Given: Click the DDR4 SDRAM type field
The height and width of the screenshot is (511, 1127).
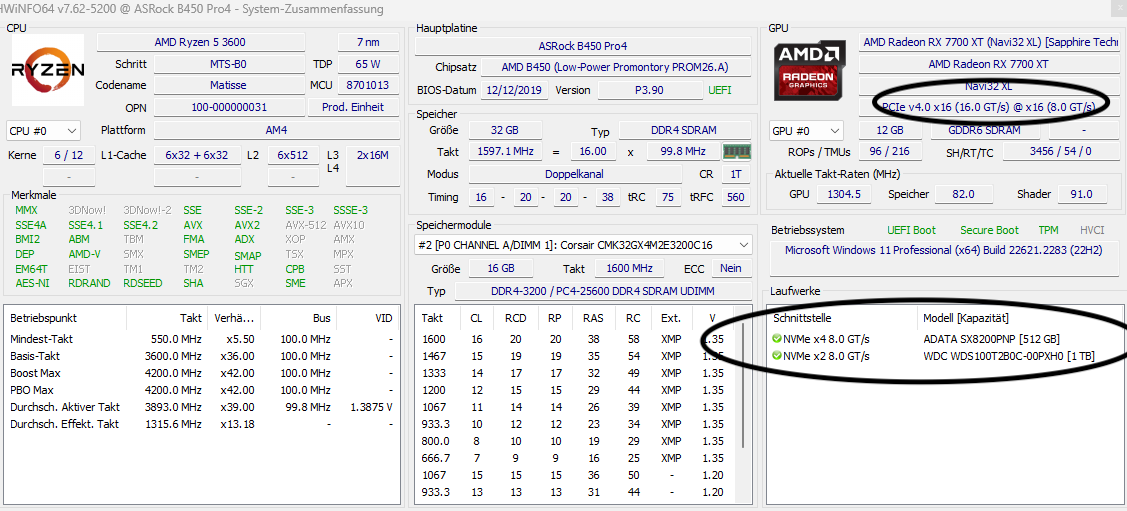Looking at the screenshot, I should tap(685, 133).
